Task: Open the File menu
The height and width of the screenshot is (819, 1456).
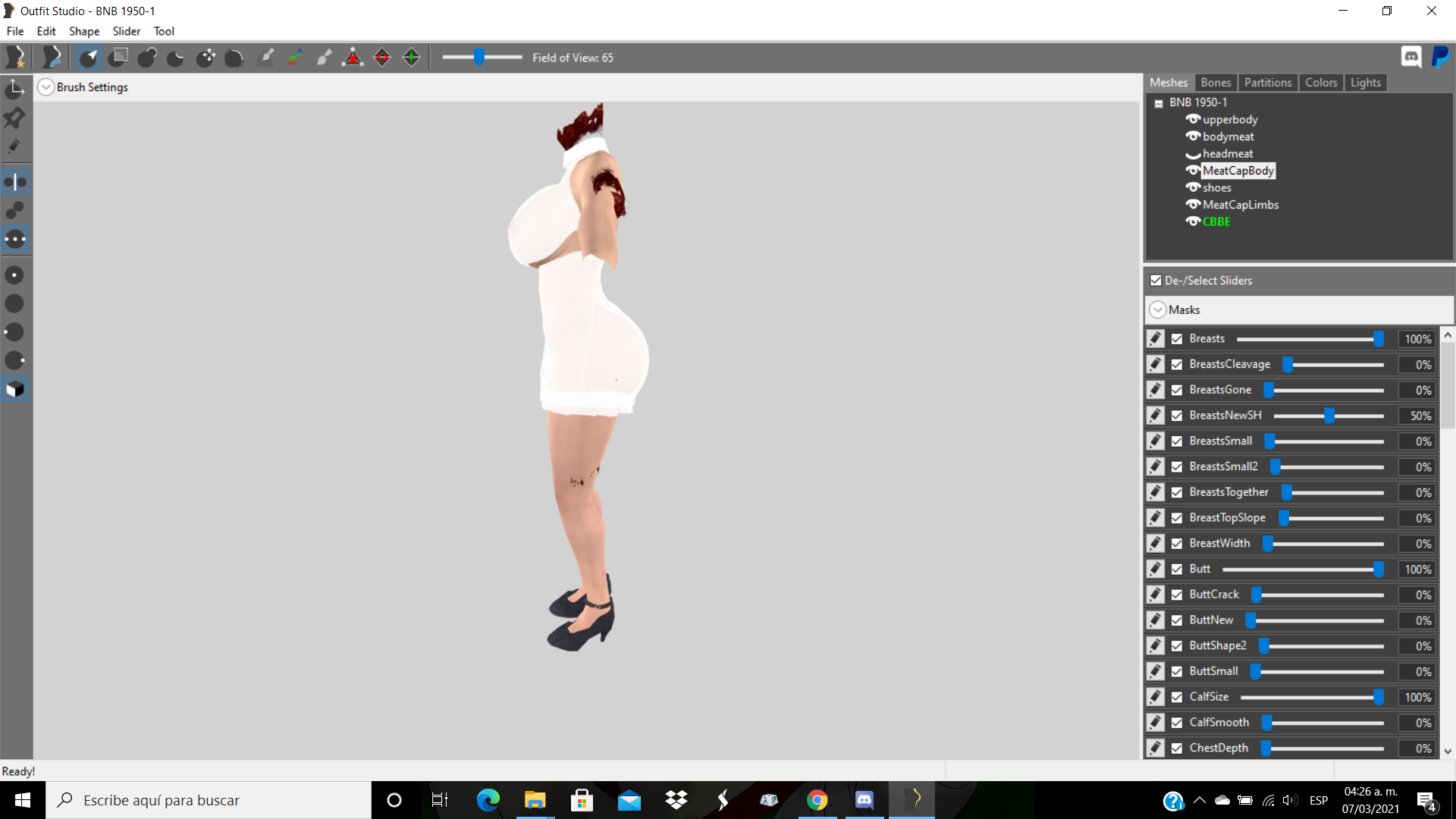Action: click(x=15, y=31)
